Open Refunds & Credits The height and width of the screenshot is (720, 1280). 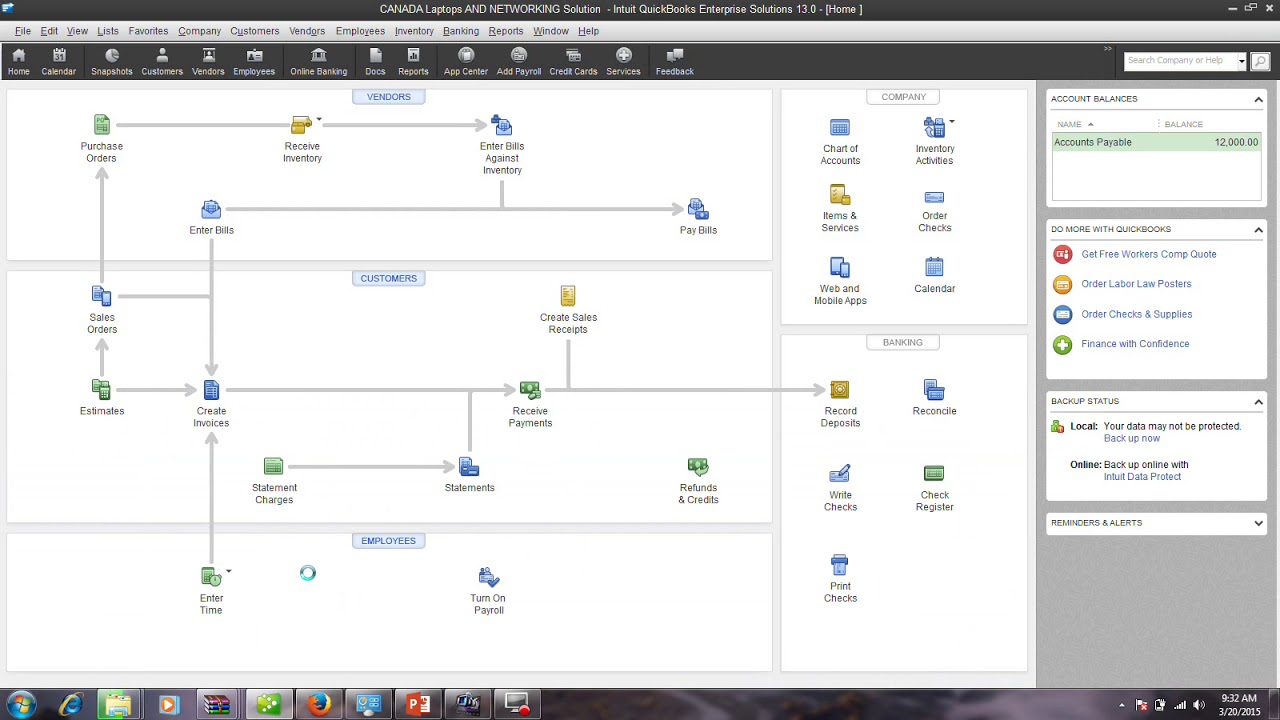pos(698,467)
